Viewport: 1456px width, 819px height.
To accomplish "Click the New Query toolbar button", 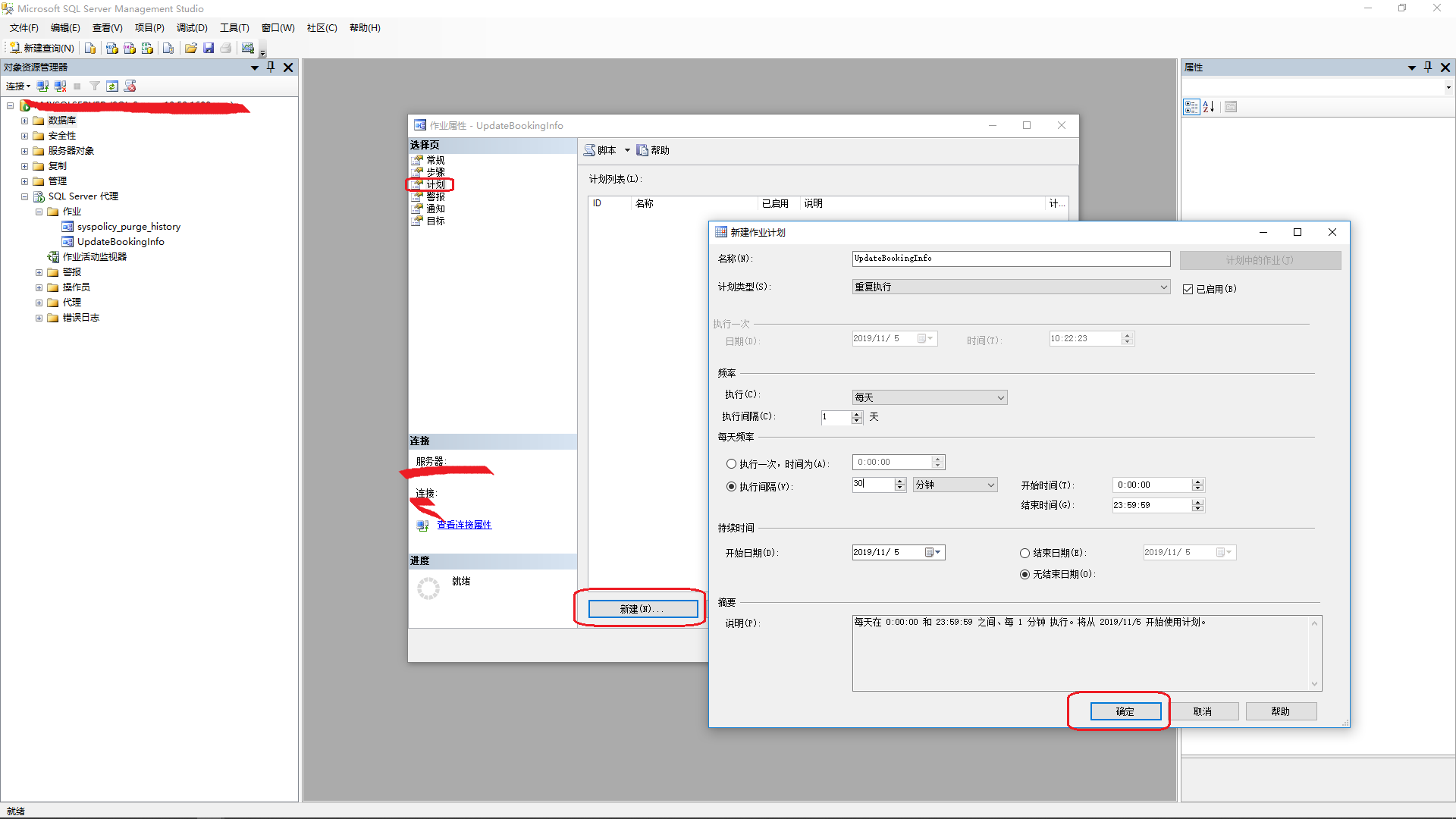I will [42, 48].
